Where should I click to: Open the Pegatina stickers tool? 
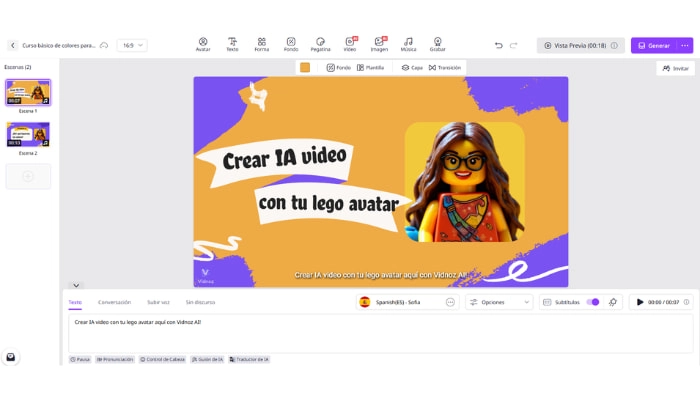coord(320,44)
